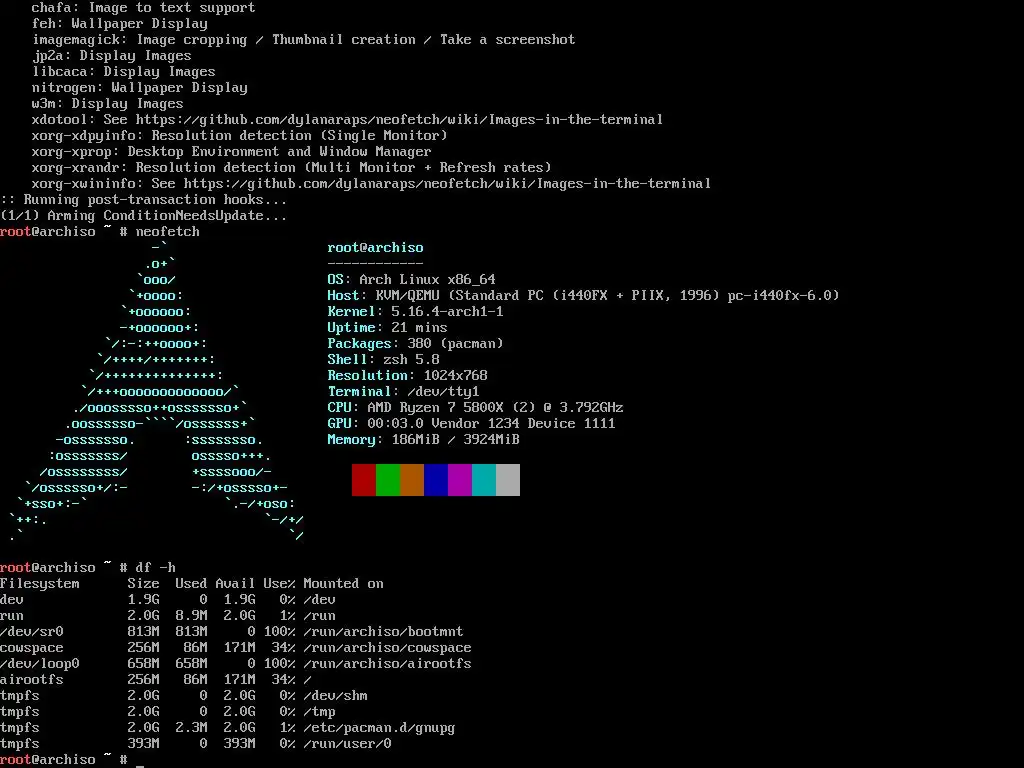Click the 'w3m: Display Images' line
Image resolution: width=1024 pixels, height=768 pixels.
point(108,104)
